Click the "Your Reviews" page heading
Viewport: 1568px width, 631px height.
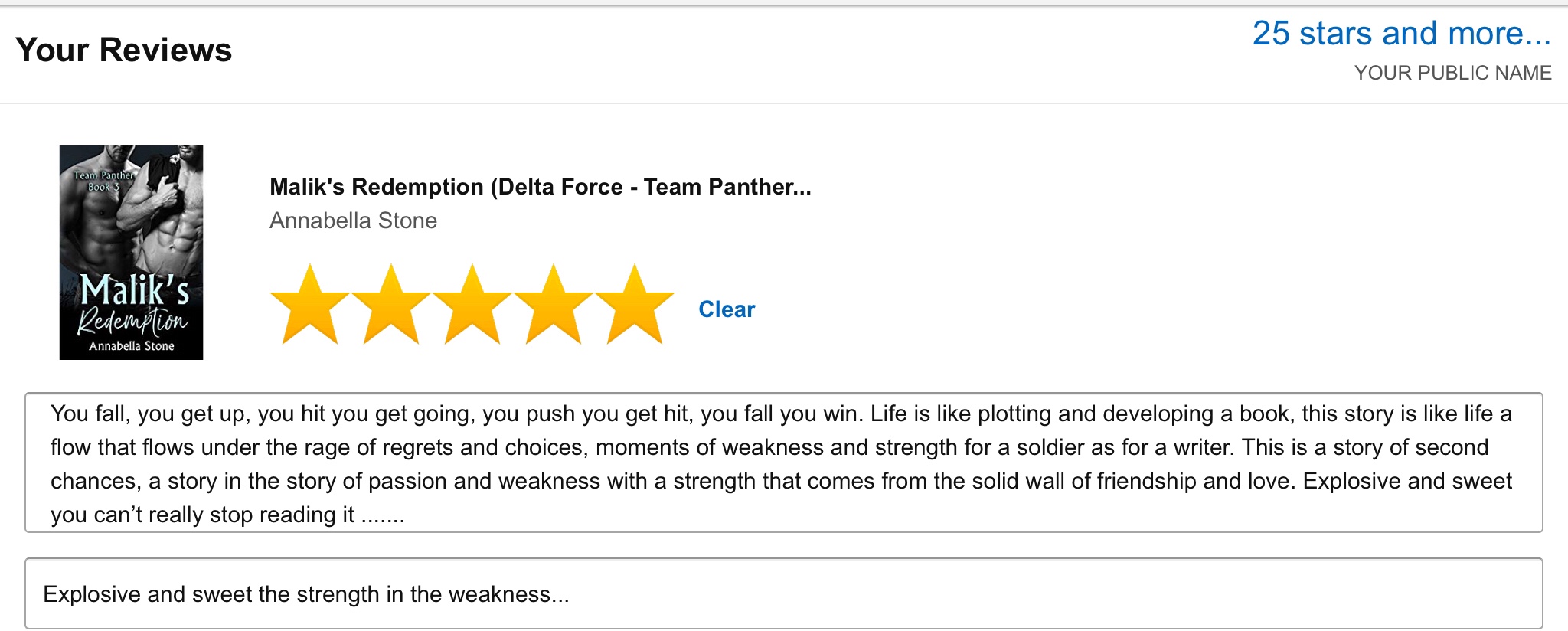click(x=123, y=50)
